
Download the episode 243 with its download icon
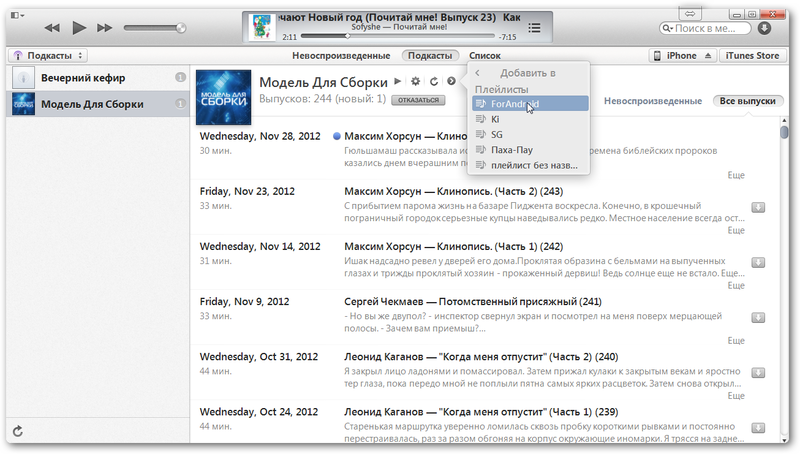(758, 207)
